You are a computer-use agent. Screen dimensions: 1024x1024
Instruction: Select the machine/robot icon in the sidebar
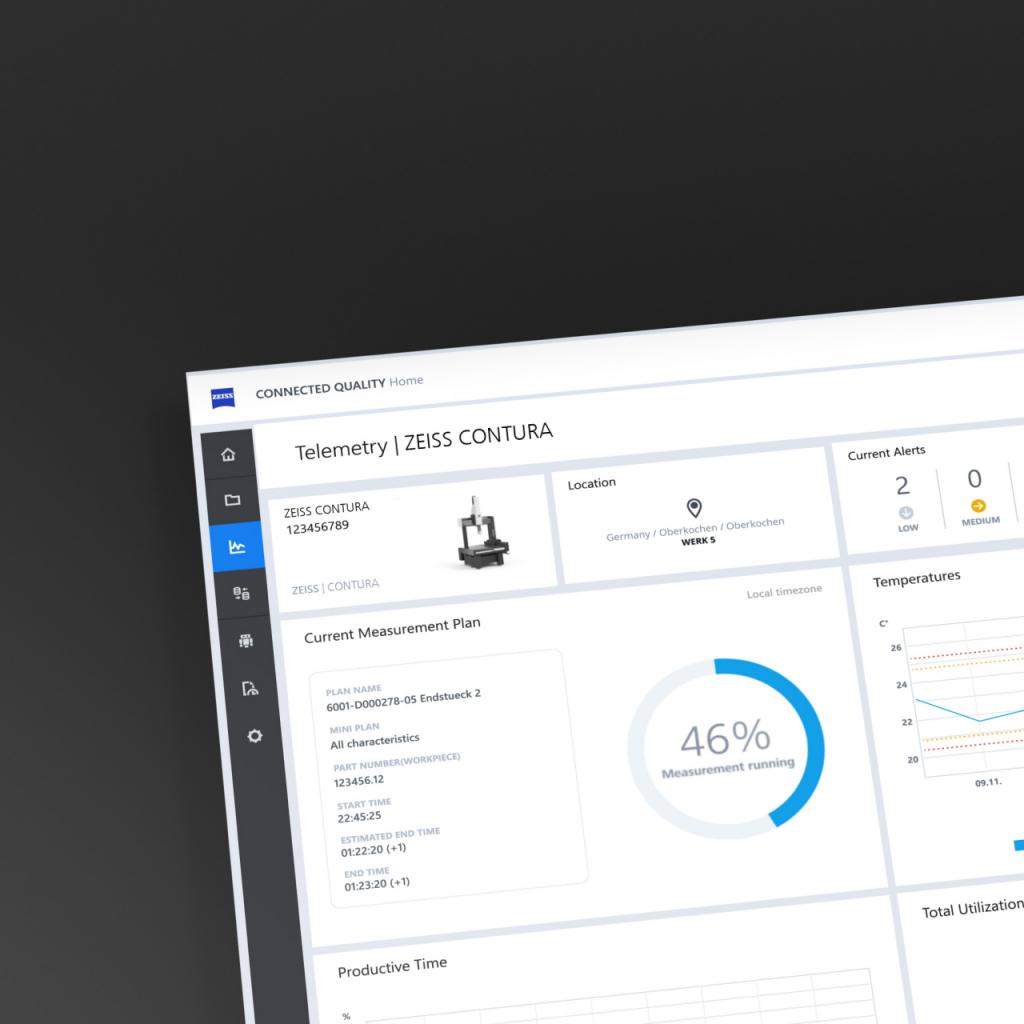[247, 641]
